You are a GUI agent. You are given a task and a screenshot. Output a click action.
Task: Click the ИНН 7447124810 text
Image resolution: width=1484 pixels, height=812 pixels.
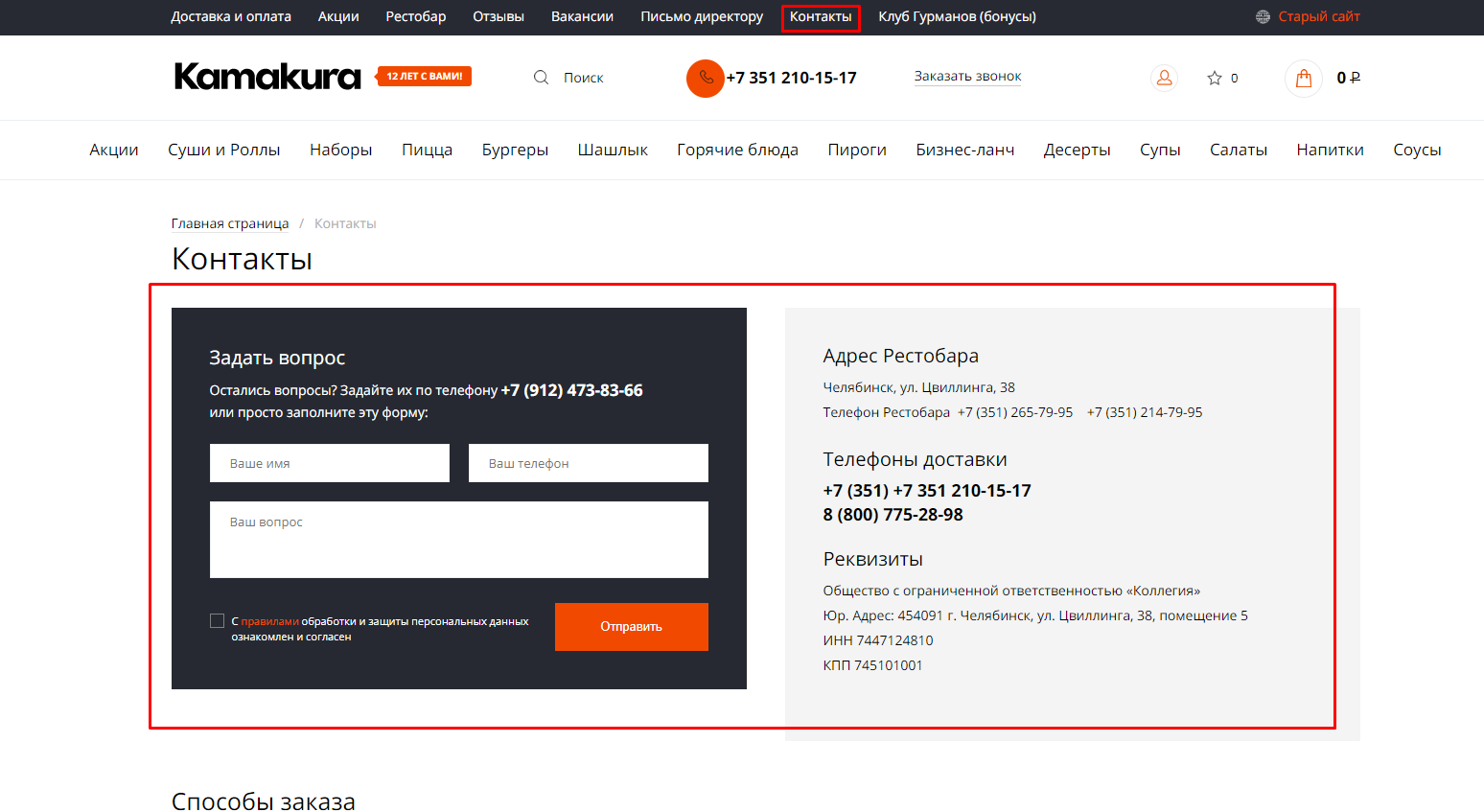[x=877, y=640]
